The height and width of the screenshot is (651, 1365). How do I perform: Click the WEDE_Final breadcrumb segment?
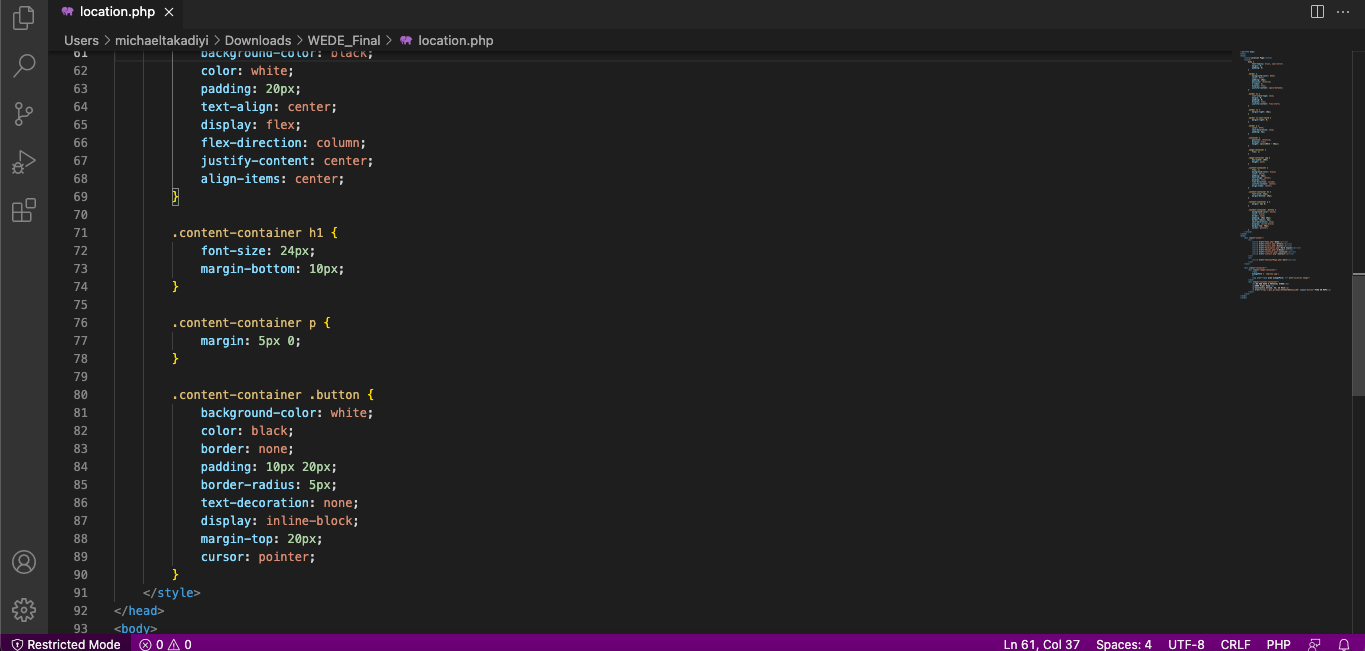coord(343,41)
